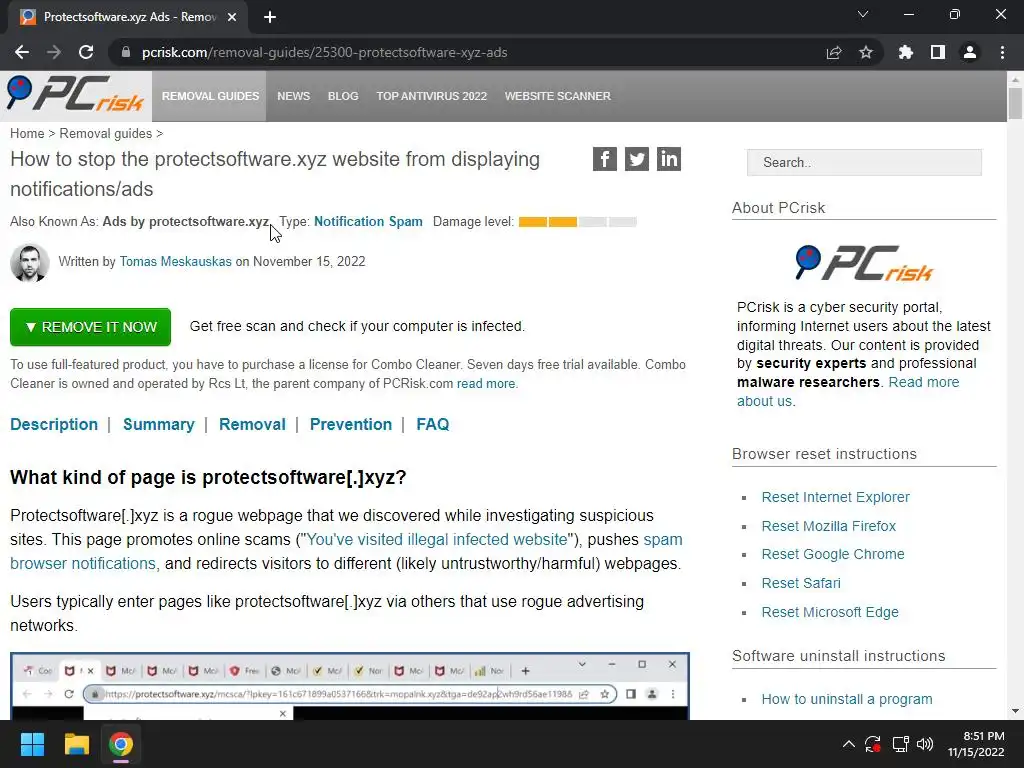Click inside the Search field
1024x768 pixels.
[864, 162]
